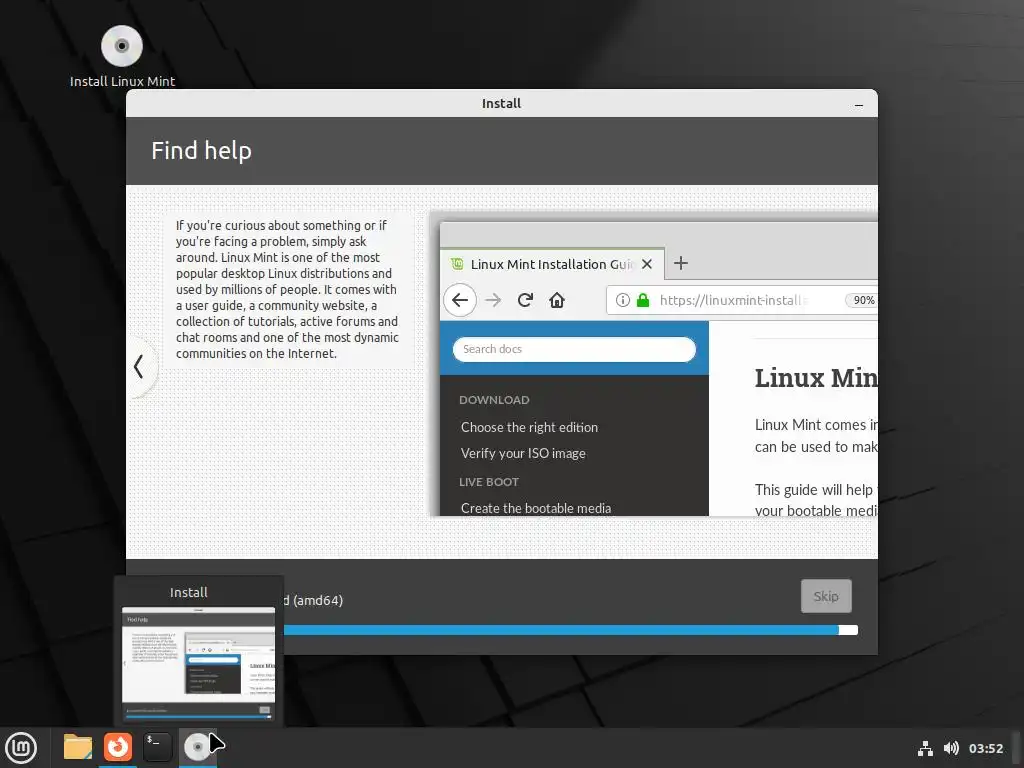1024x768 pixels.
Task: Click the paragraph starting 'If you're curious about something'
Action: tap(287, 289)
